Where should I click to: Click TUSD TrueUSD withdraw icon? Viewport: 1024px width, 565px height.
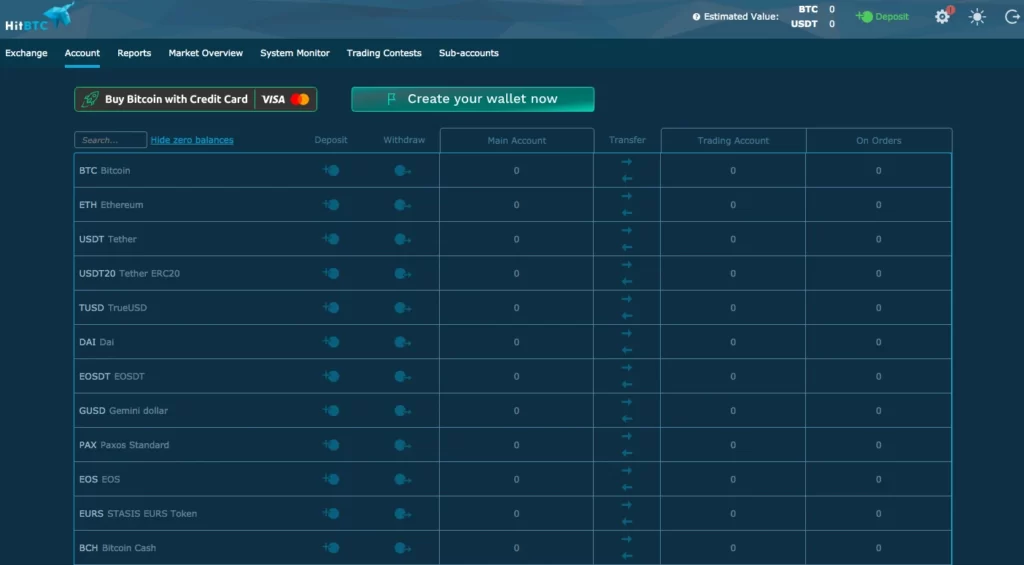[x=402, y=308]
